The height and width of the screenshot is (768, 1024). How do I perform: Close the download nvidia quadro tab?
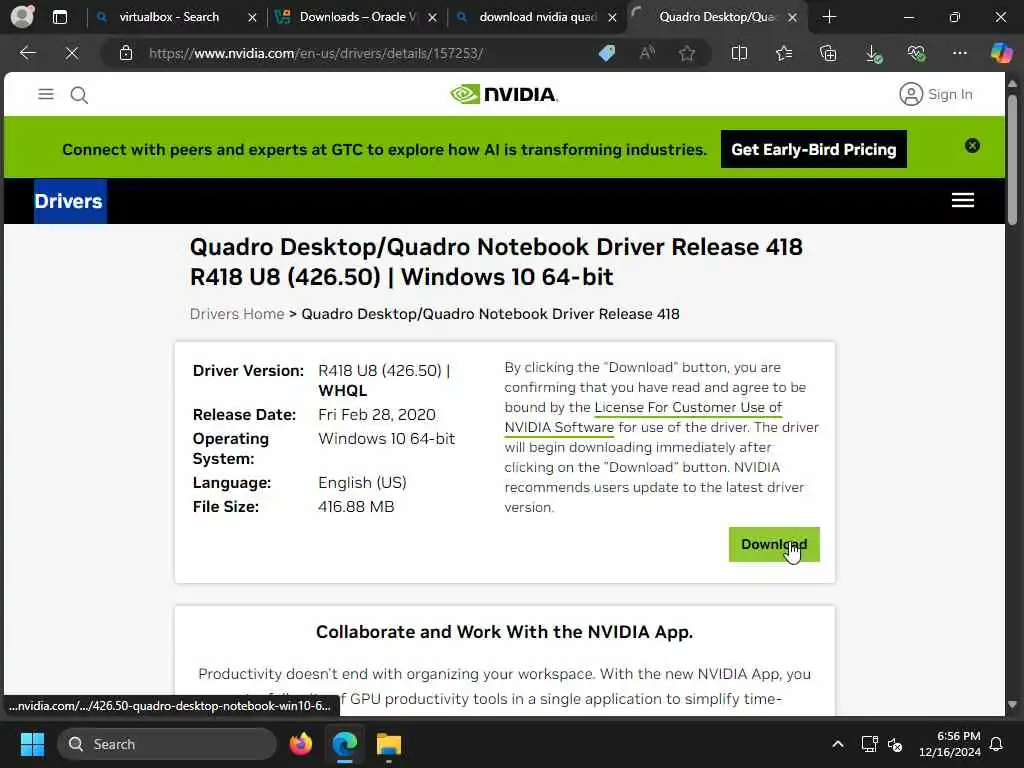pyautogui.click(x=612, y=18)
